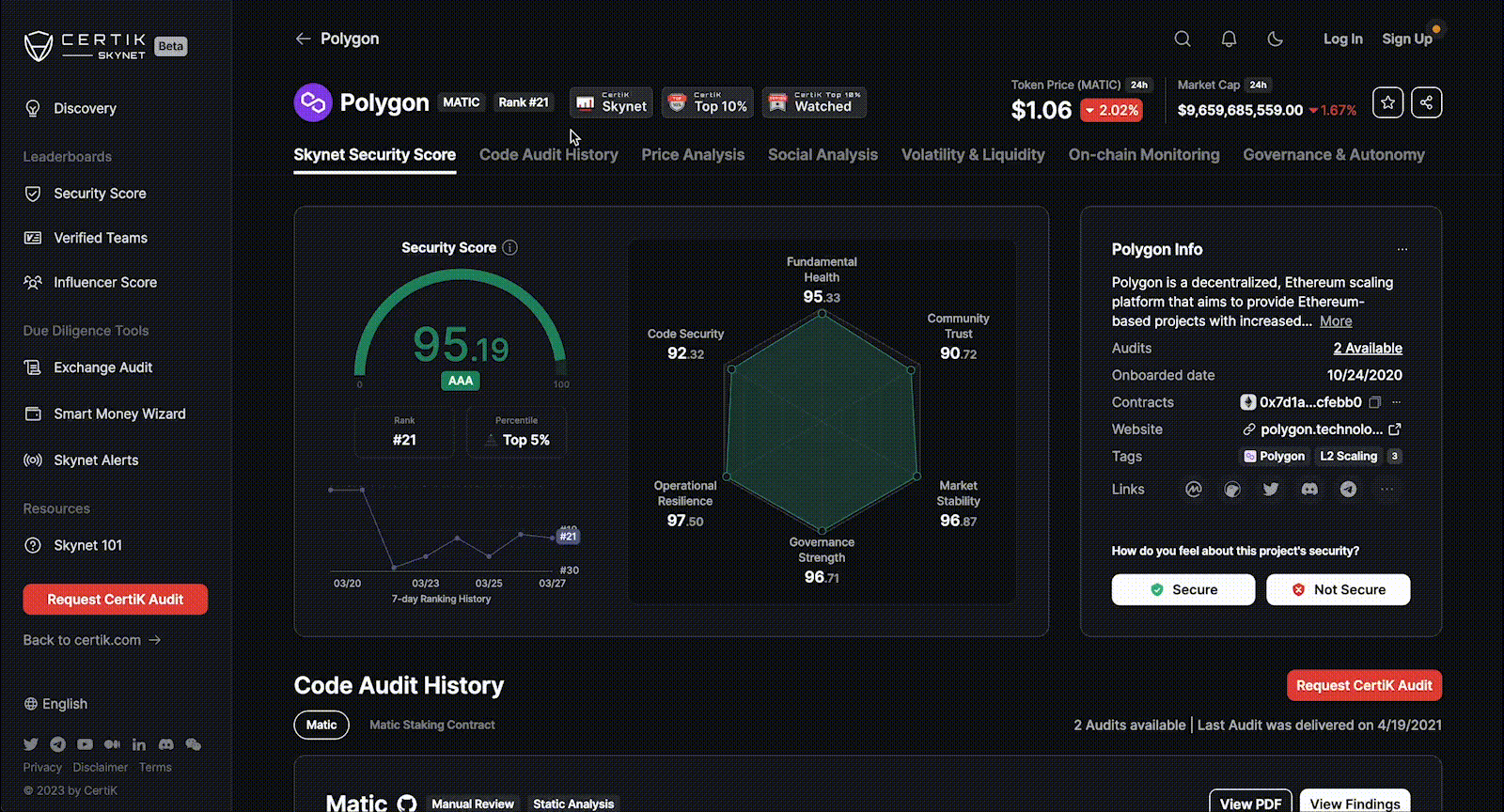The width and height of the screenshot is (1504, 812).
Task: Click View Findings for the Matic audit
Action: click(x=1355, y=803)
